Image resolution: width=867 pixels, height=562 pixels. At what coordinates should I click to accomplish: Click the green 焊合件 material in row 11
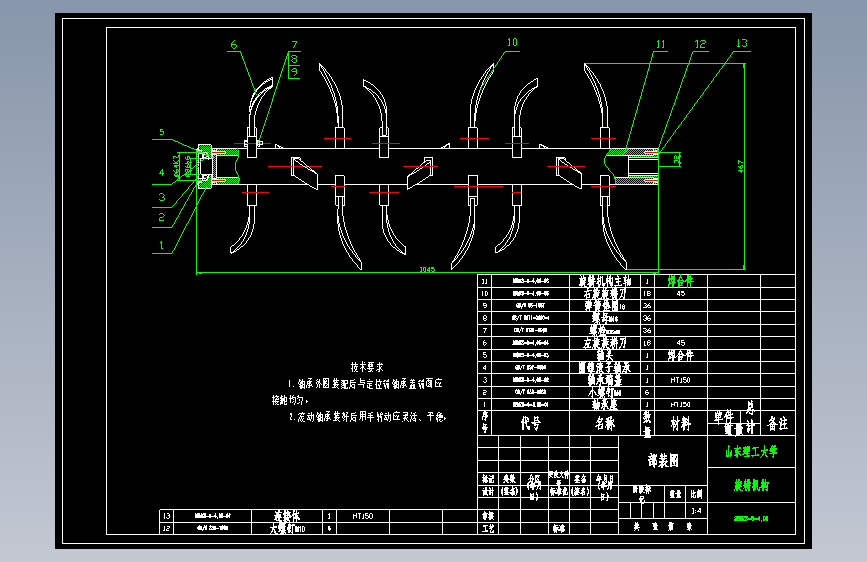(x=680, y=281)
